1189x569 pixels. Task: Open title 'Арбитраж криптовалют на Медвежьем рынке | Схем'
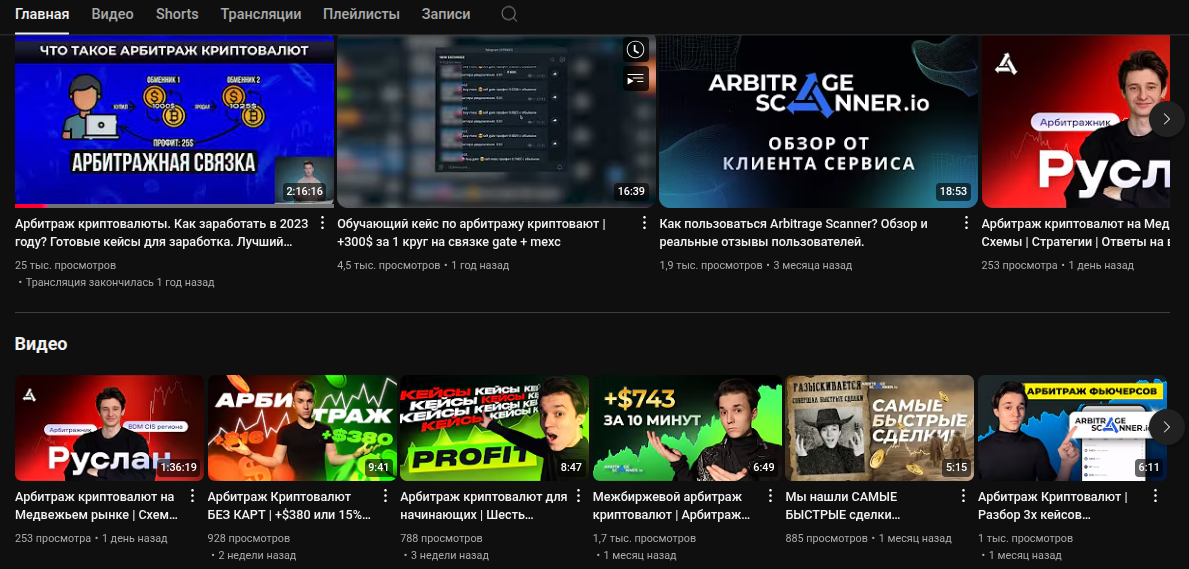click(x=95, y=506)
